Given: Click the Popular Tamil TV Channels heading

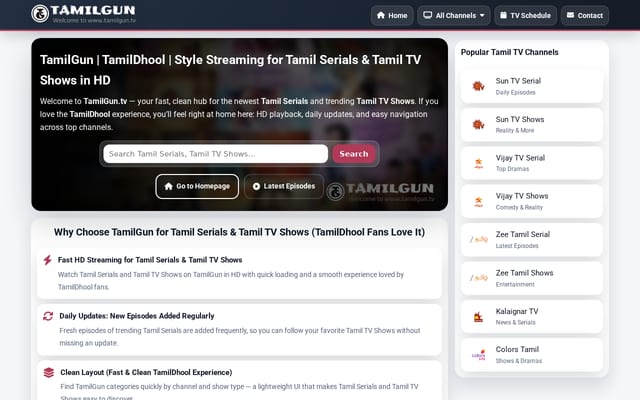Looking at the screenshot, I should (509, 52).
